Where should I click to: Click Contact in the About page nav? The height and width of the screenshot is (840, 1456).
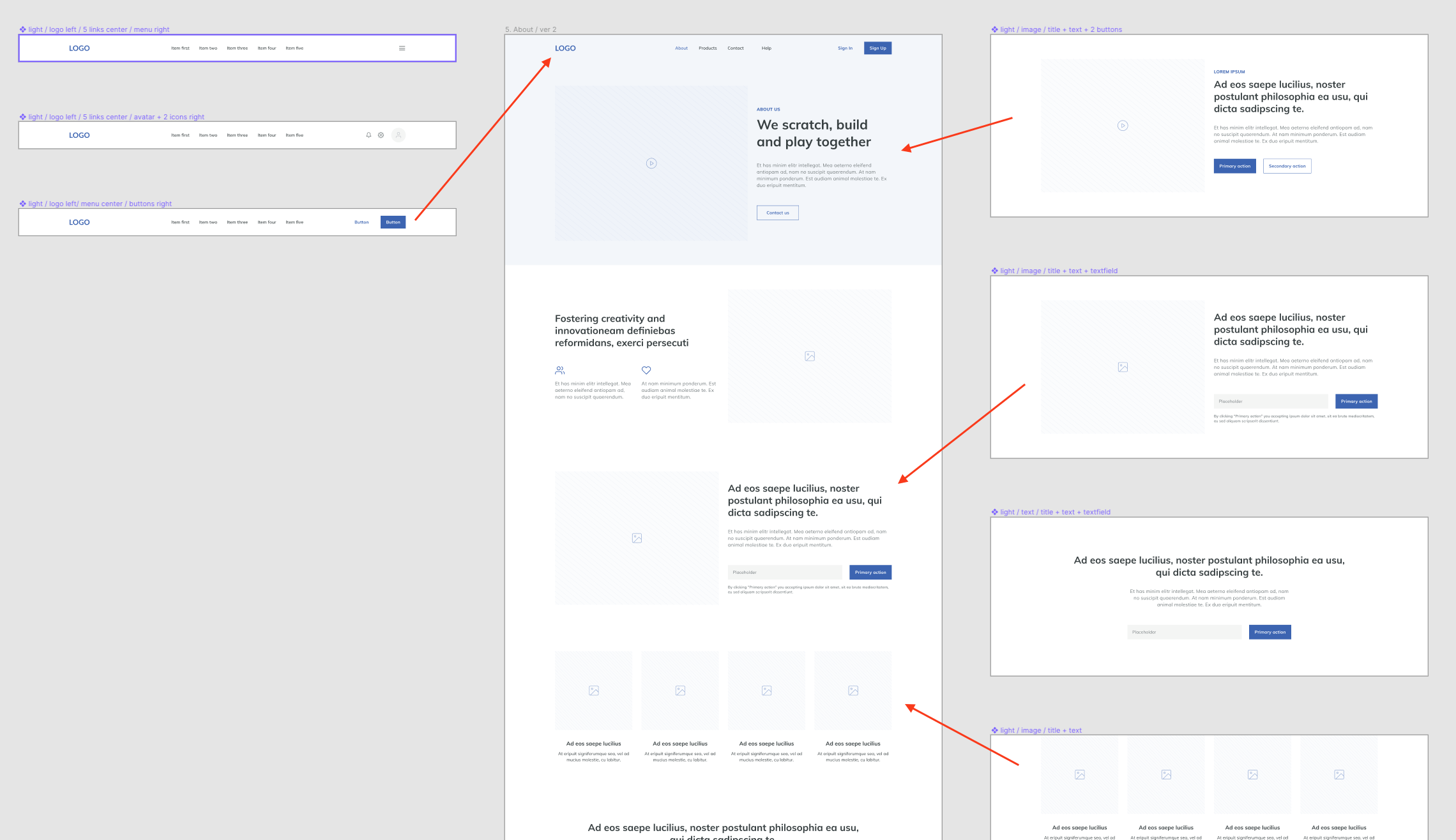tap(736, 48)
